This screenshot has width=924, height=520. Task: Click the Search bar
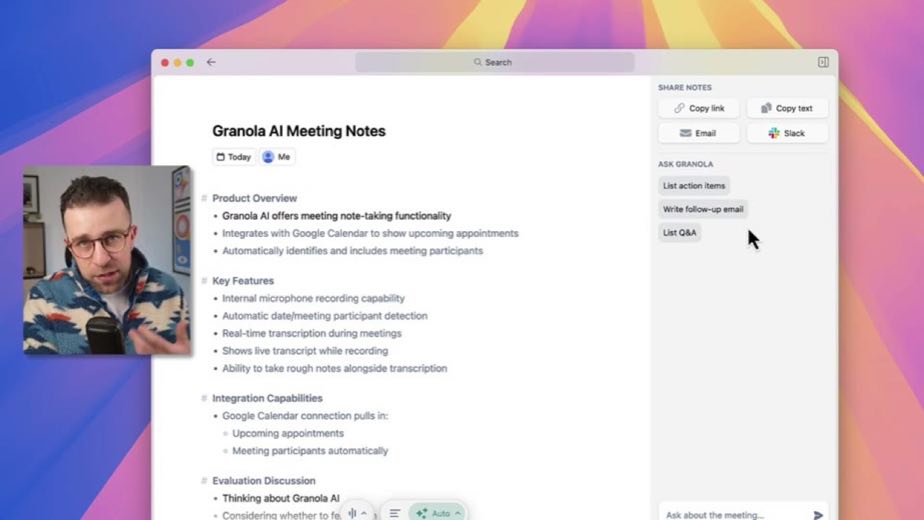(x=494, y=62)
